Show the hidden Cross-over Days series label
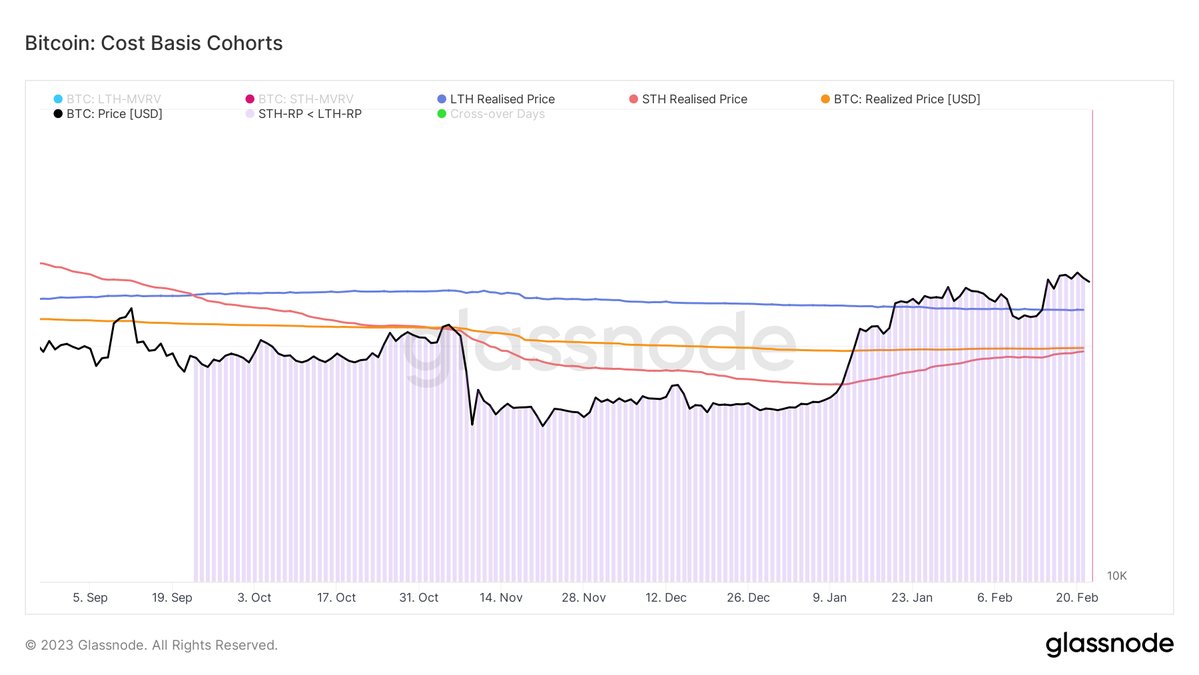Image resolution: width=1199 pixels, height=675 pixels. coord(497,114)
